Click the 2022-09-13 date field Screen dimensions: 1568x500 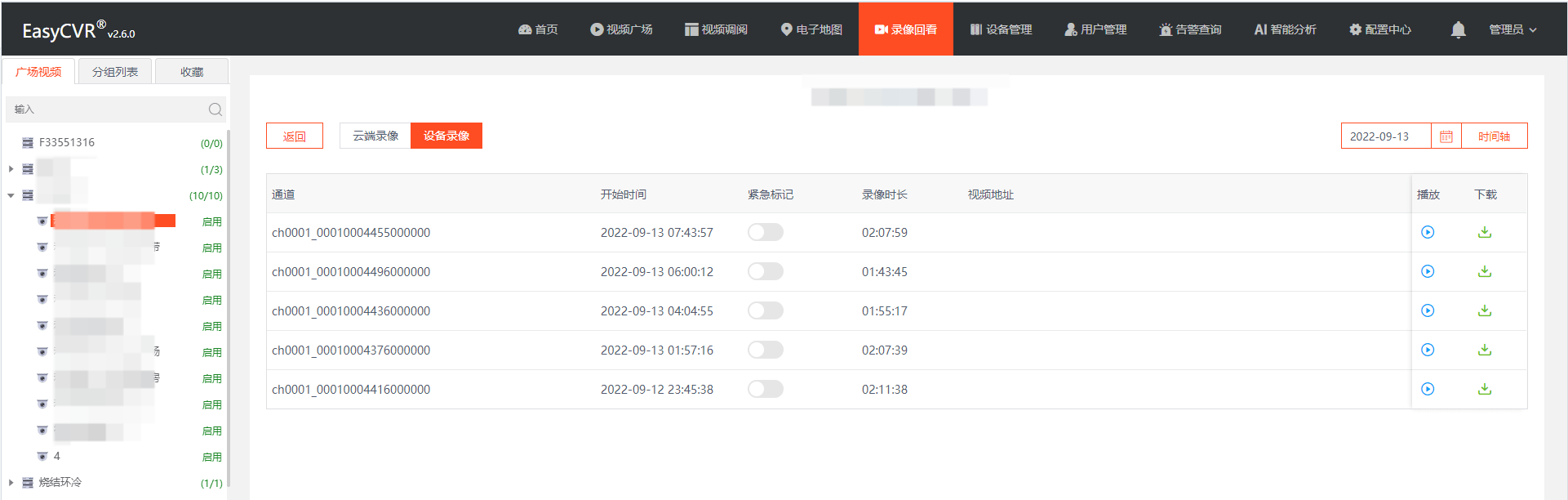(x=1386, y=136)
